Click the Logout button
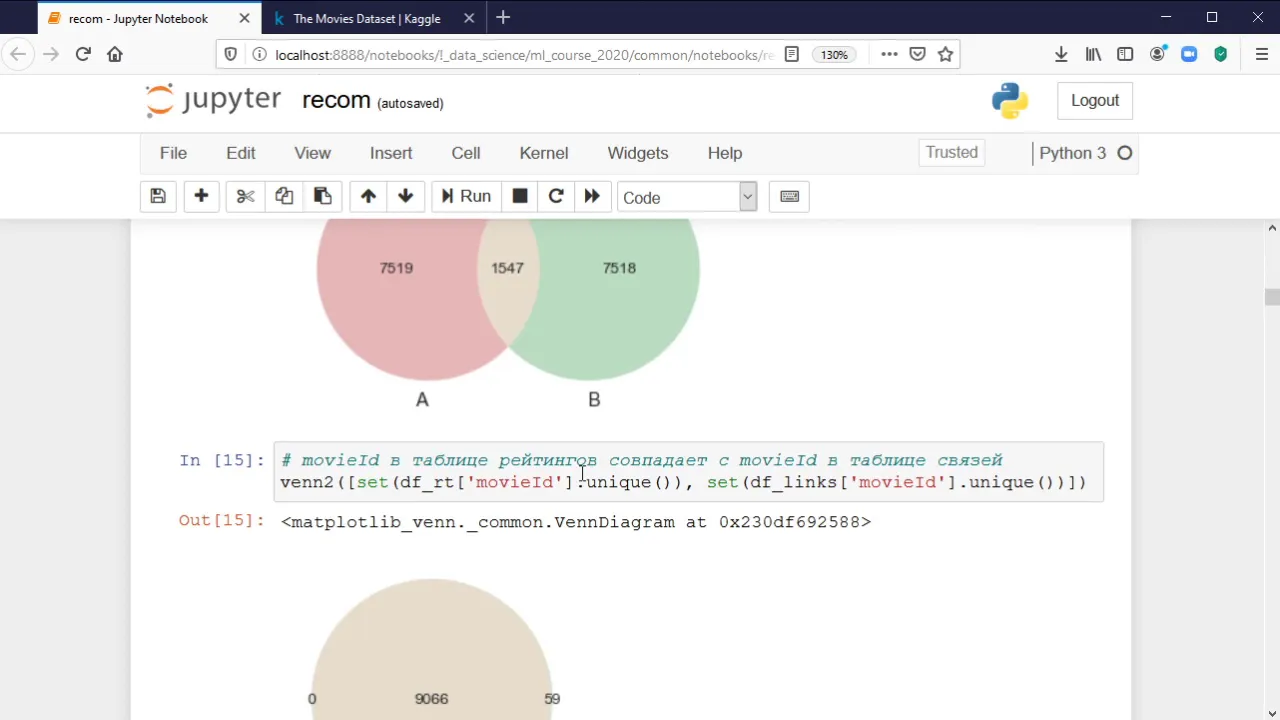The width and height of the screenshot is (1280, 720). pos(1095,100)
